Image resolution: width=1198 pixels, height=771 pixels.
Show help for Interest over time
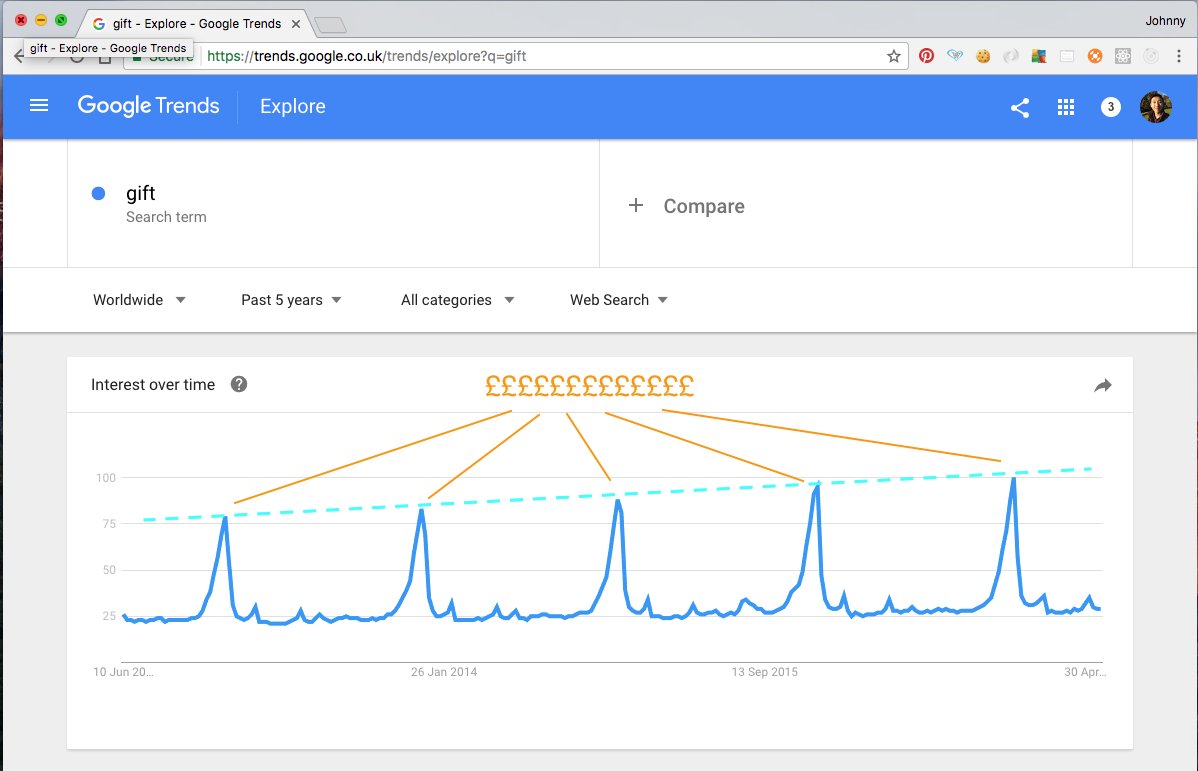click(239, 384)
